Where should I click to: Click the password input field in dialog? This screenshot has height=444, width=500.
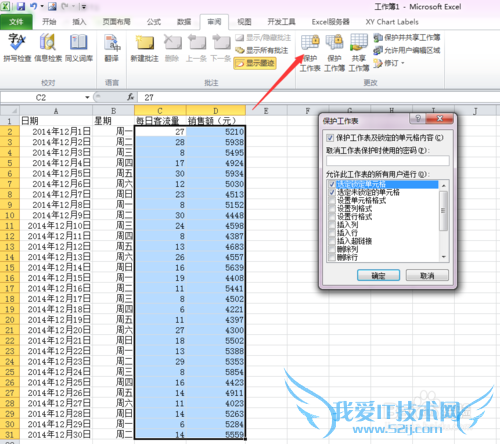point(388,161)
